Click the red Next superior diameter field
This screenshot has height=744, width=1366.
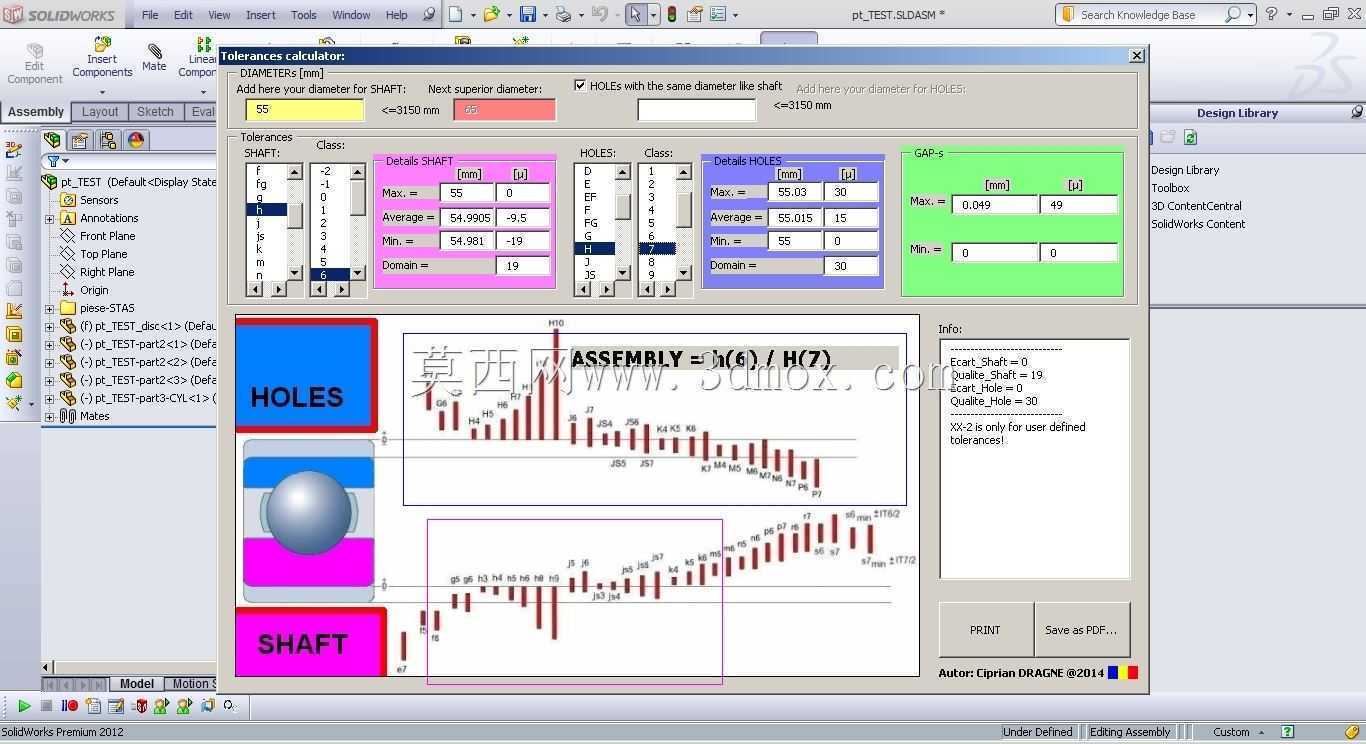[x=504, y=110]
